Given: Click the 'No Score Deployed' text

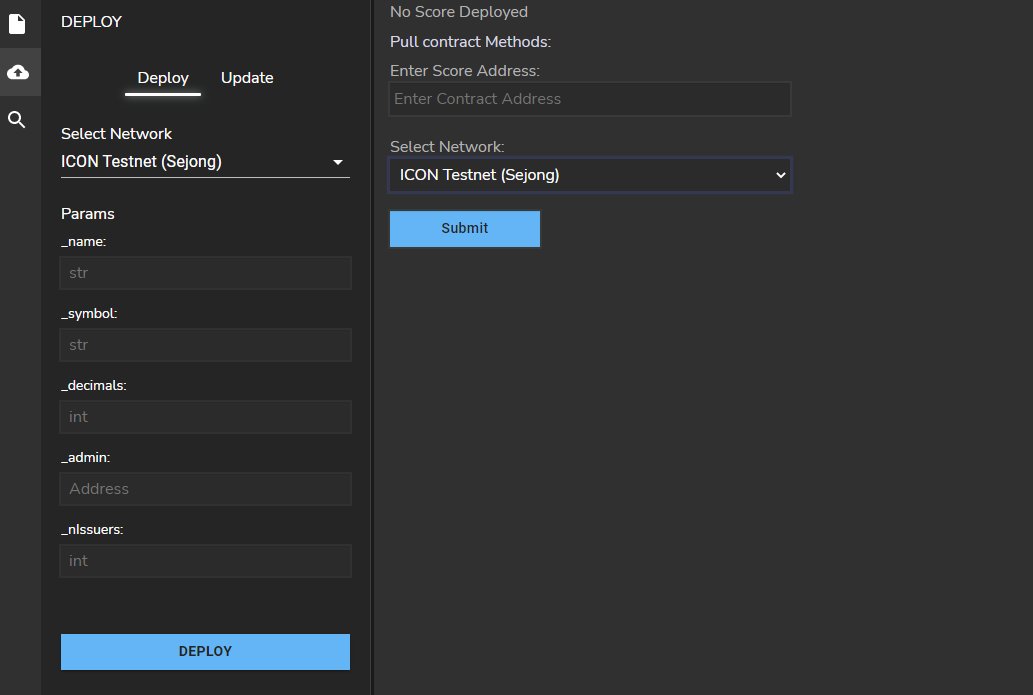Looking at the screenshot, I should pyautogui.click(x=459, y=12).
